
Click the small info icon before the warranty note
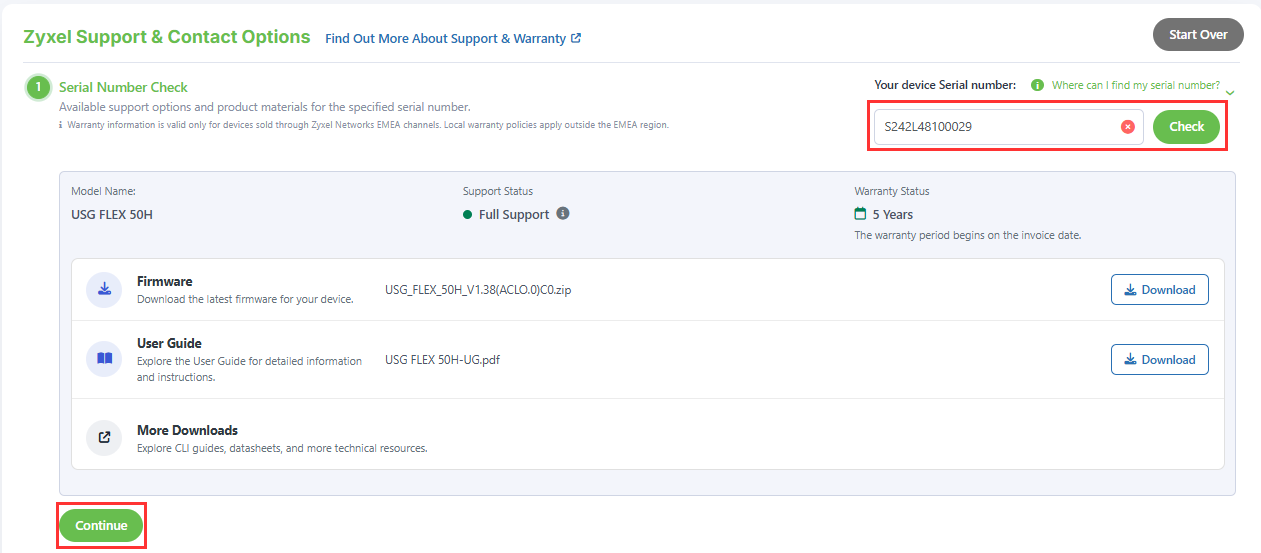pyautogui.click(x=61, y=126)
